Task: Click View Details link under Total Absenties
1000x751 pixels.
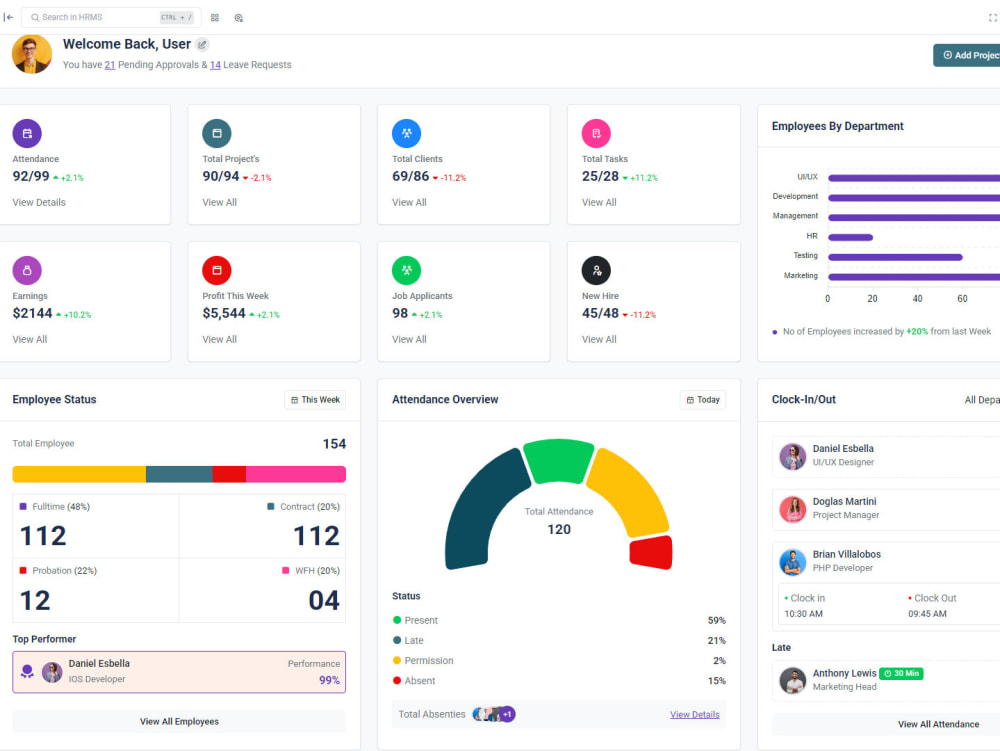Action: [x=695, y=715]
